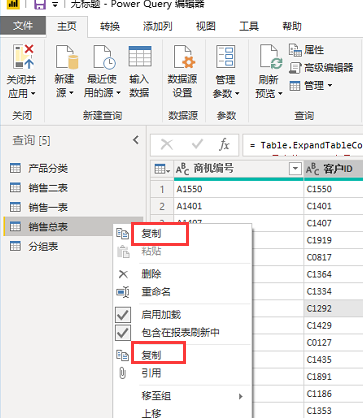Click into the formula bar text field
Viewport: 363px width, 418px height.
(303, 145)
